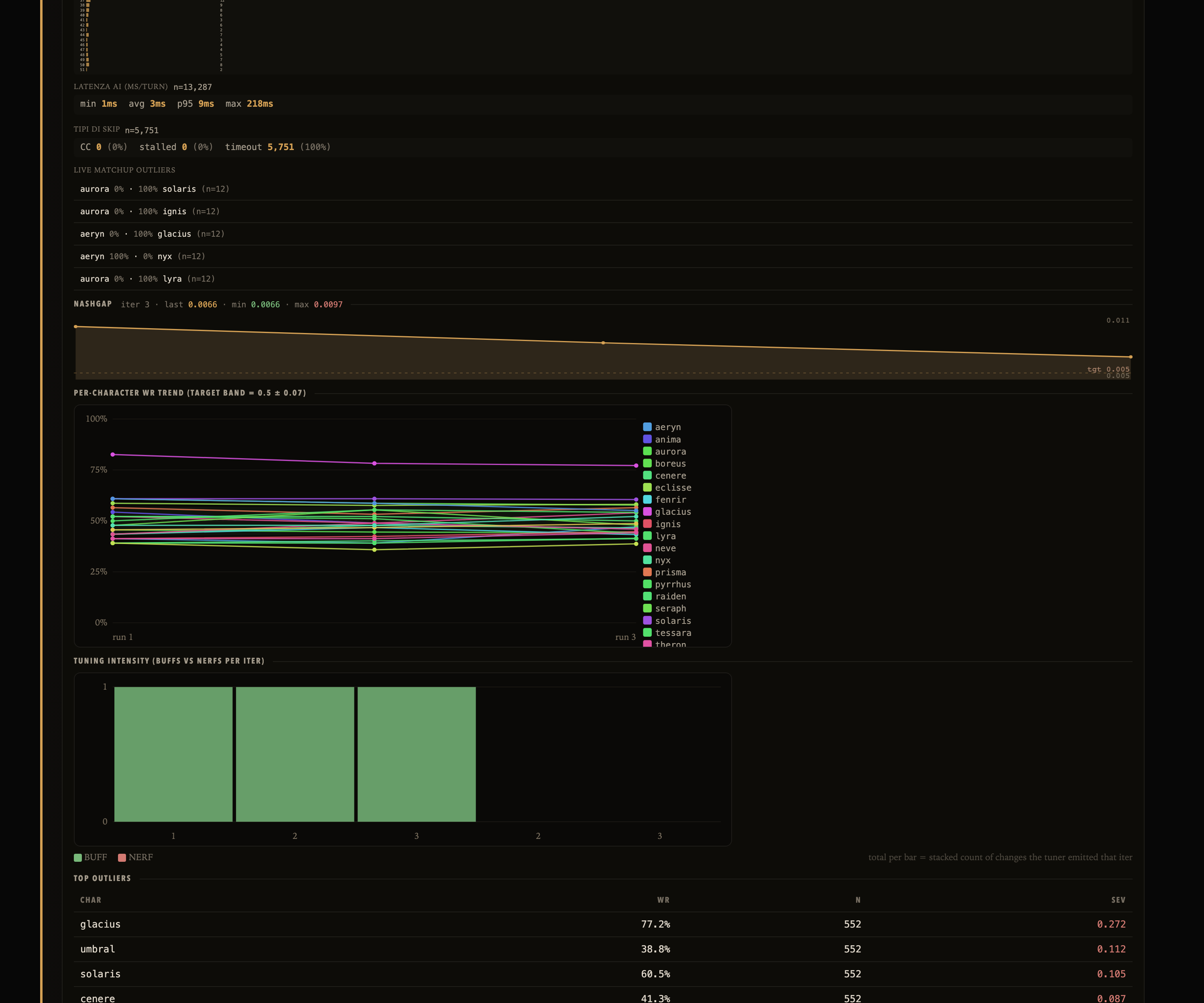Click the prisma legend color swatch

pos(647,572)
